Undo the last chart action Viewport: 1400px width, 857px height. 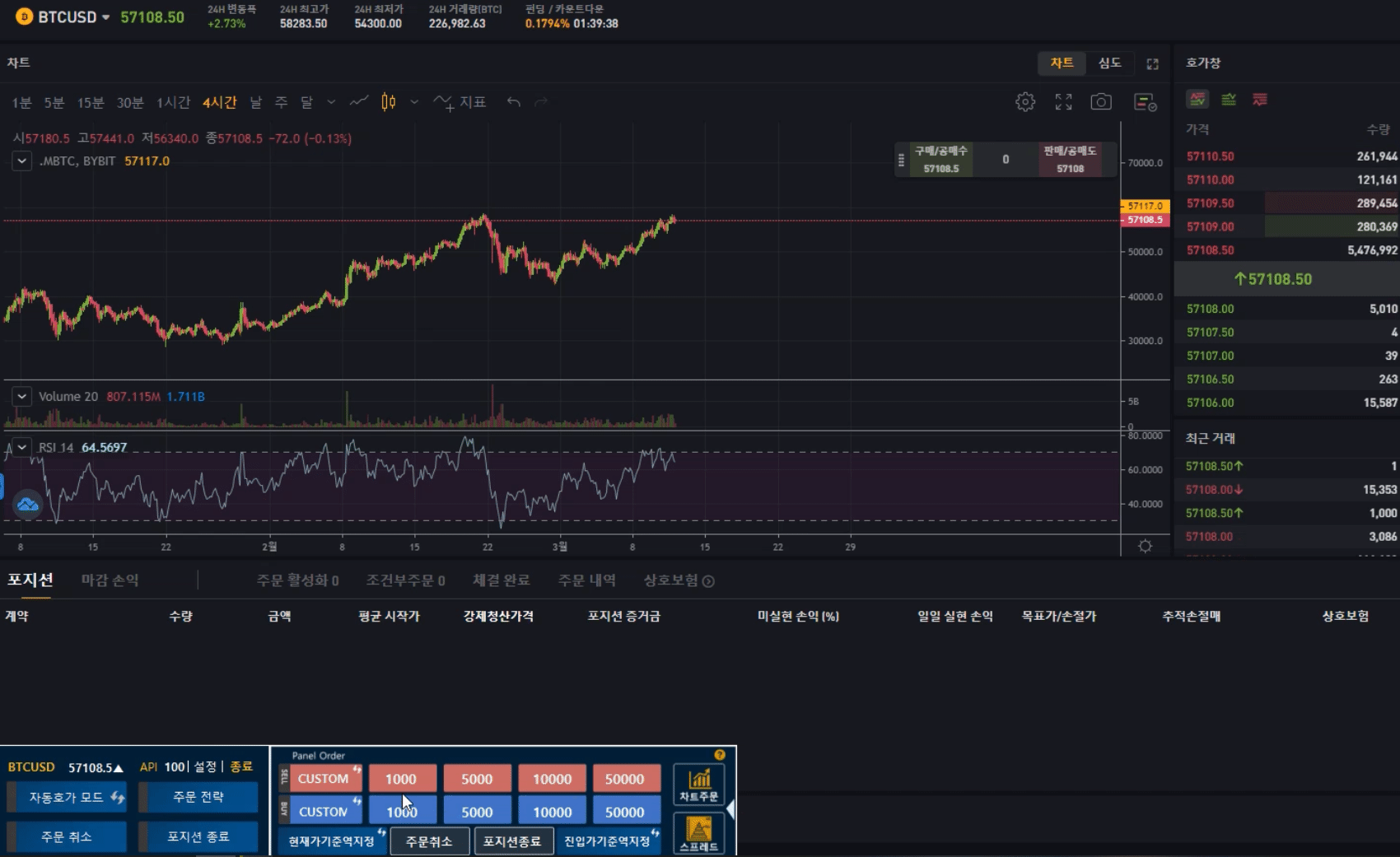pos(514,102)
